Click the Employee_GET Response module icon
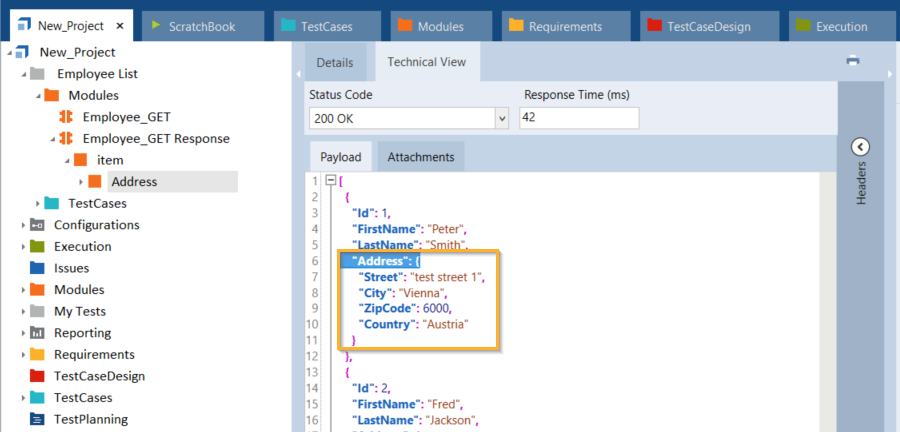The height and width of the screenshot is (432, 900). (67, 138)
